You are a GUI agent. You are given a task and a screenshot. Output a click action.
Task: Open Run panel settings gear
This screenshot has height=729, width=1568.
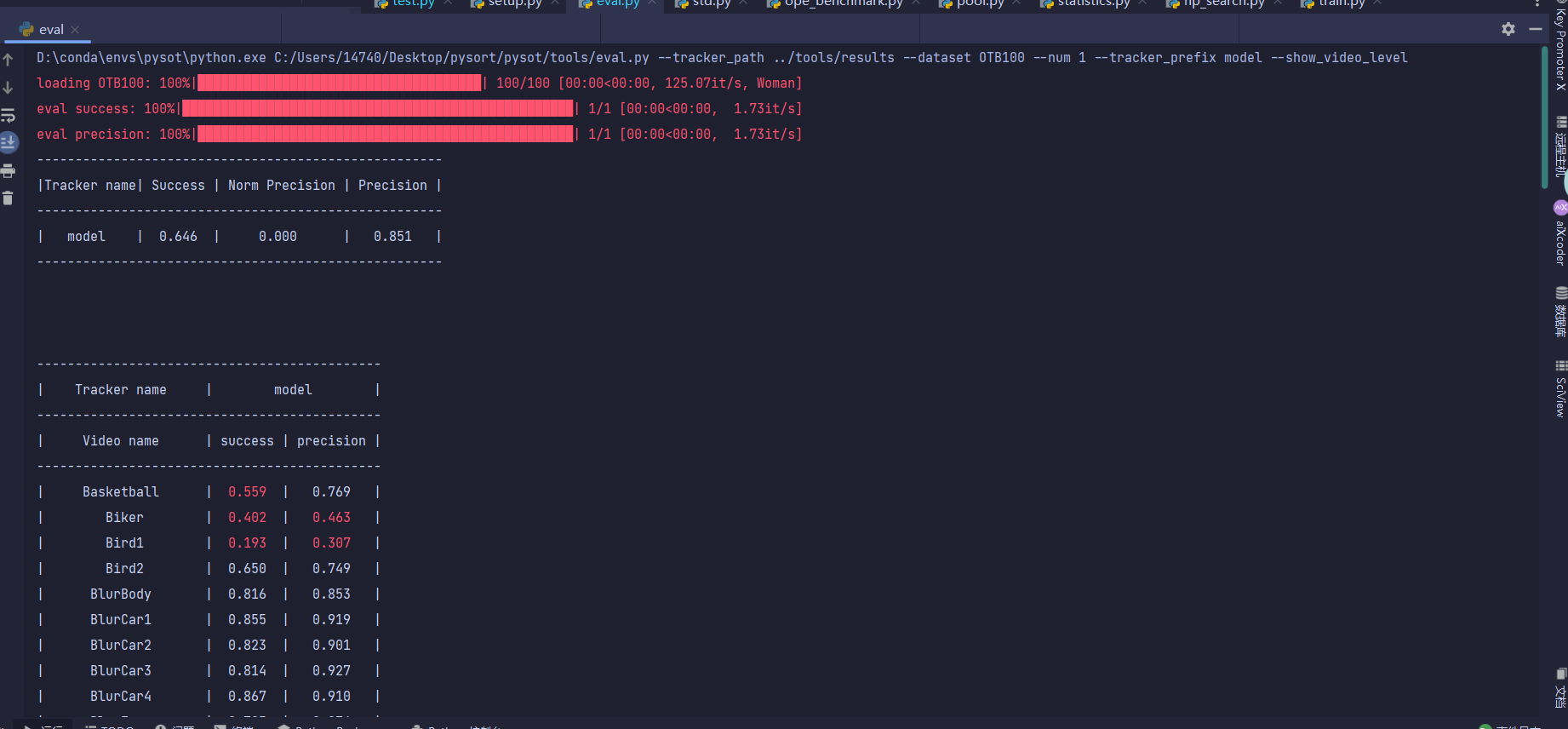coord(1508,29)
